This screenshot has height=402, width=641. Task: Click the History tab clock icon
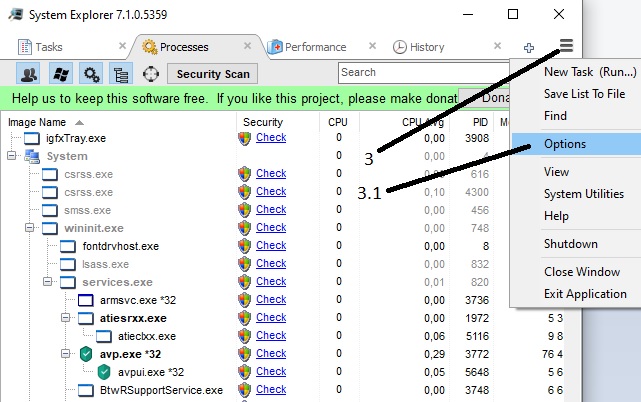click(x=399, y=47)
